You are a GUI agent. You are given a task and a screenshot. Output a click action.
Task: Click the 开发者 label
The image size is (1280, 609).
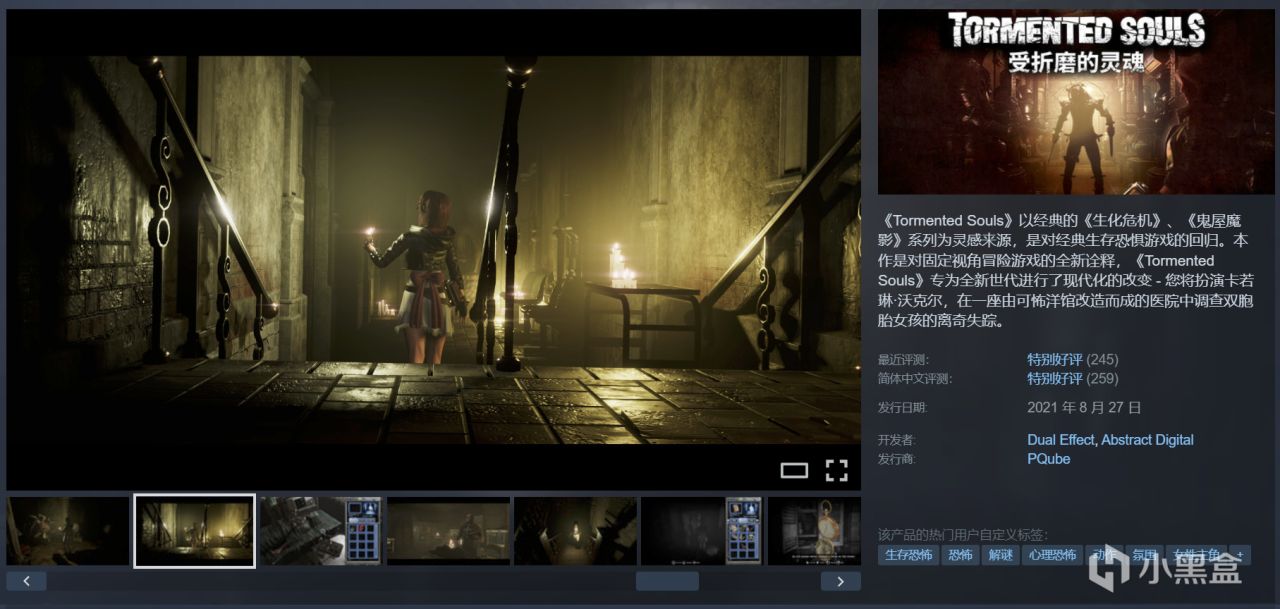click(x=896, y=440)
